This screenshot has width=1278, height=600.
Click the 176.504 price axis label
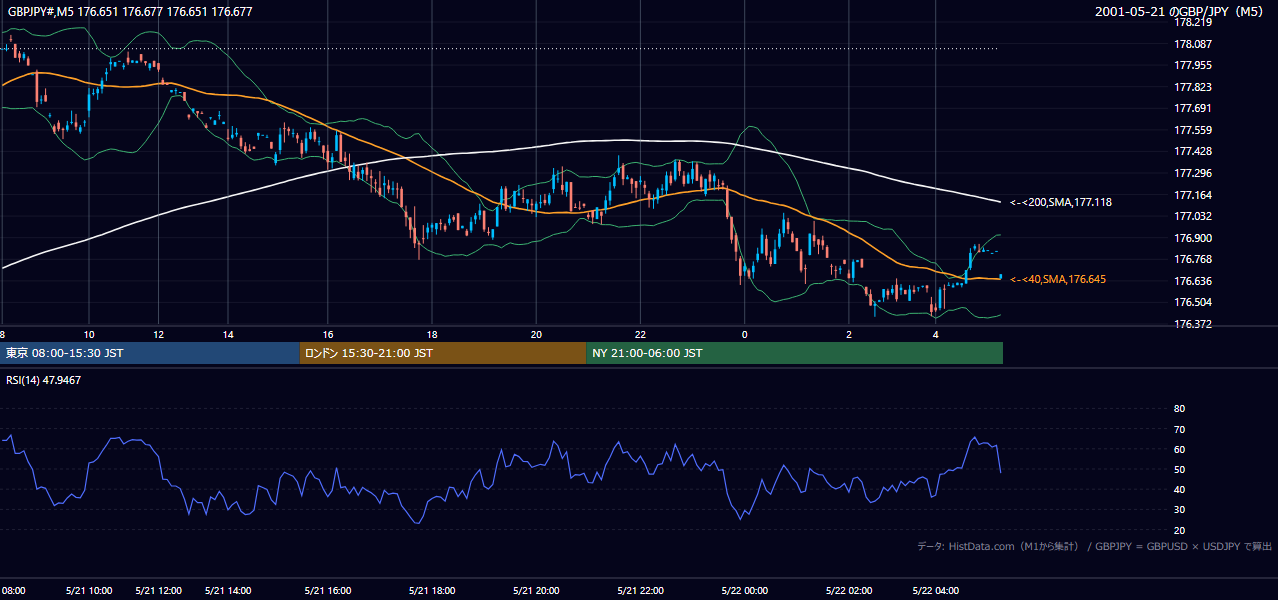1192,302
